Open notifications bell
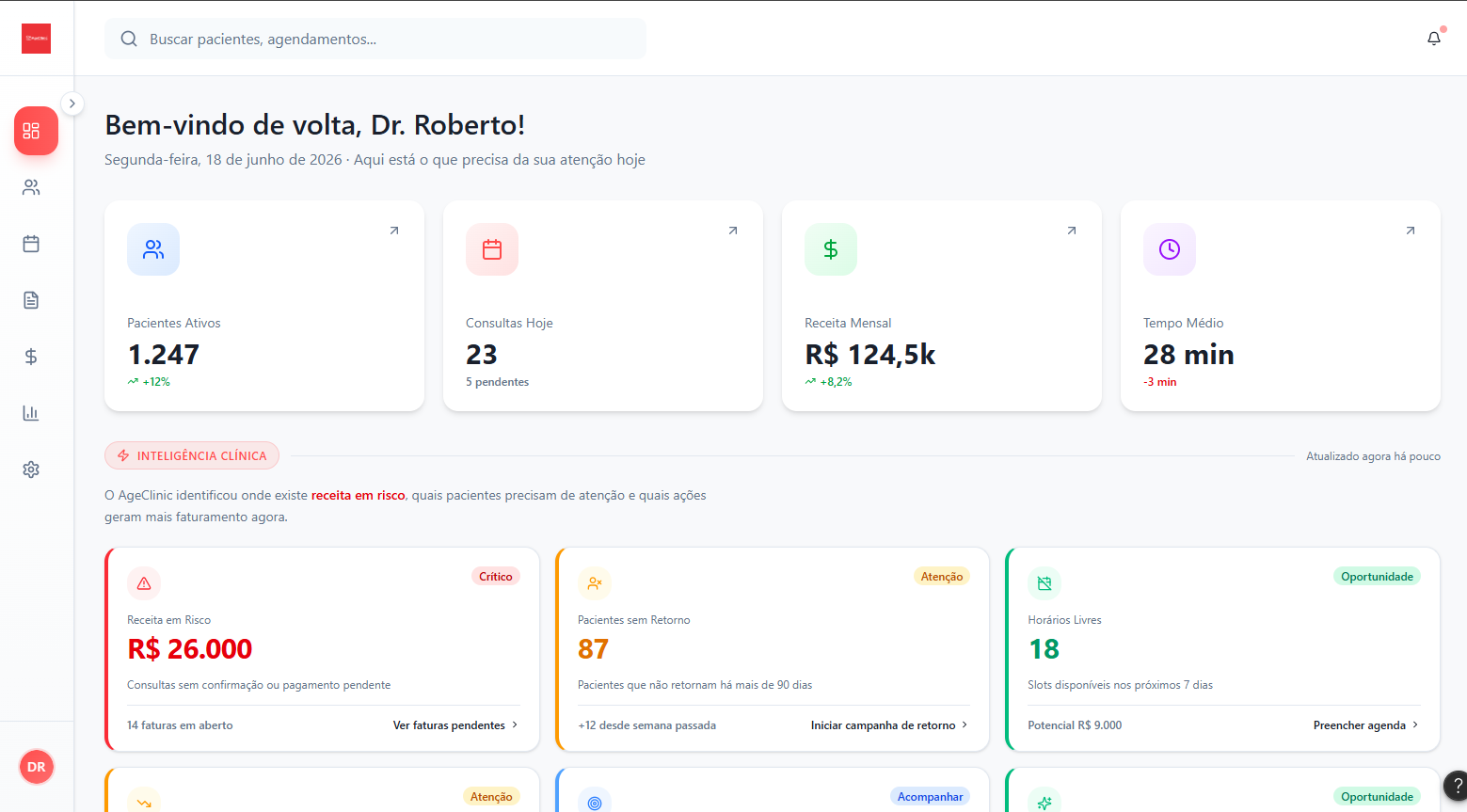This screenshot has width=1467, height=812. [x=1434, y=39]
